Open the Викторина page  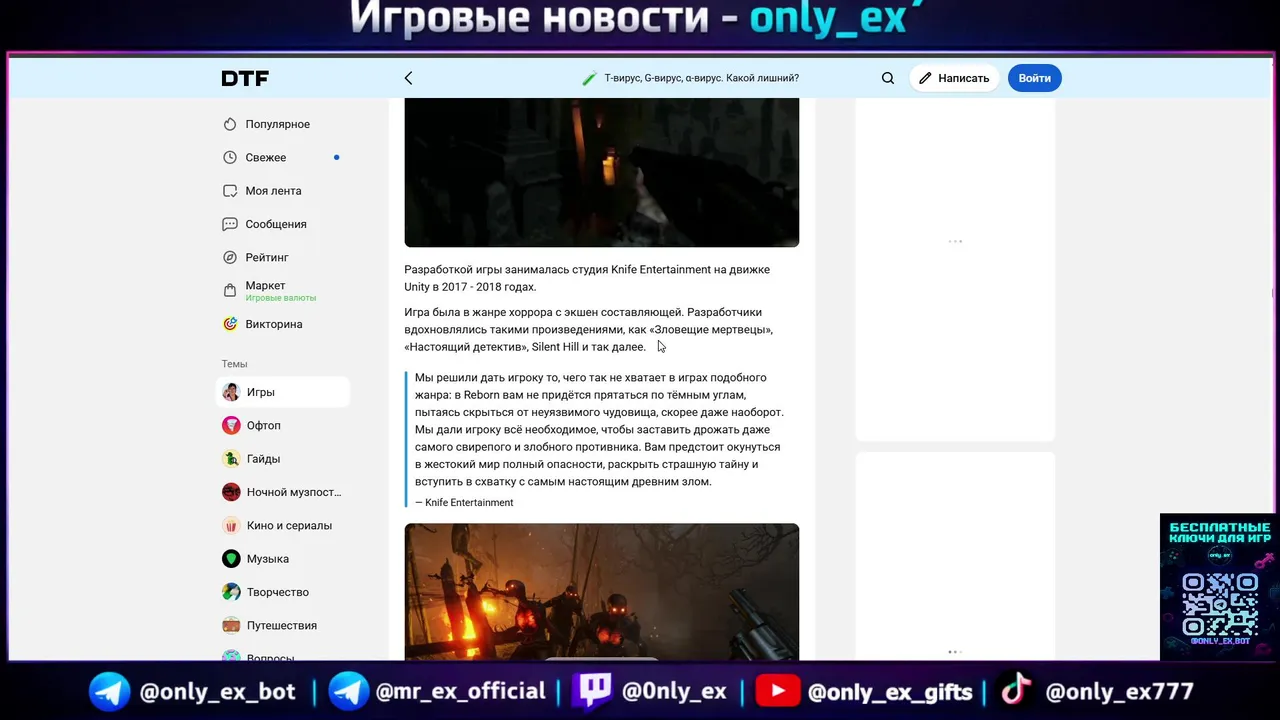click(274, 324)
